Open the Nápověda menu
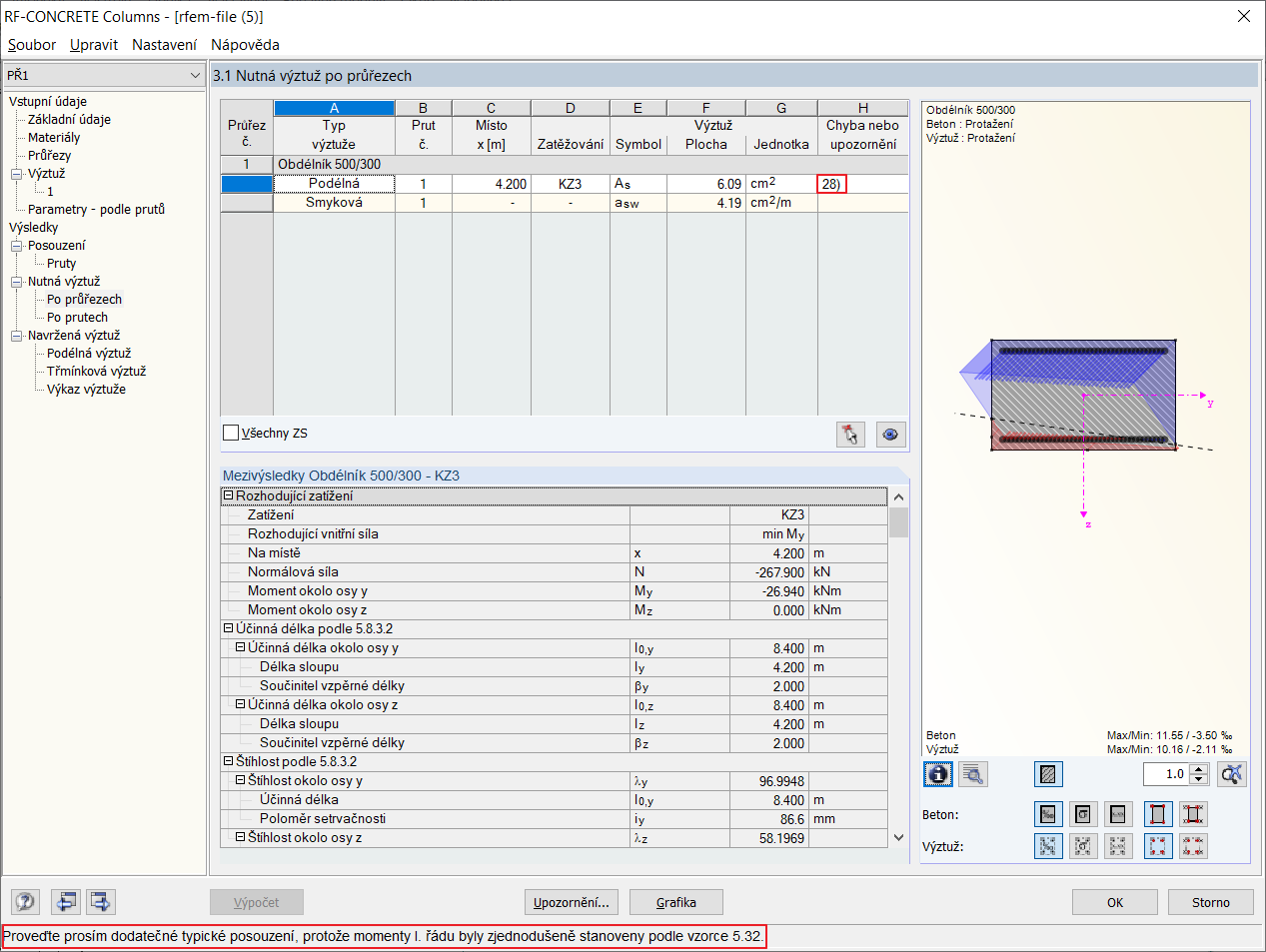1266x952 pixels. click(x=245, y=45)
